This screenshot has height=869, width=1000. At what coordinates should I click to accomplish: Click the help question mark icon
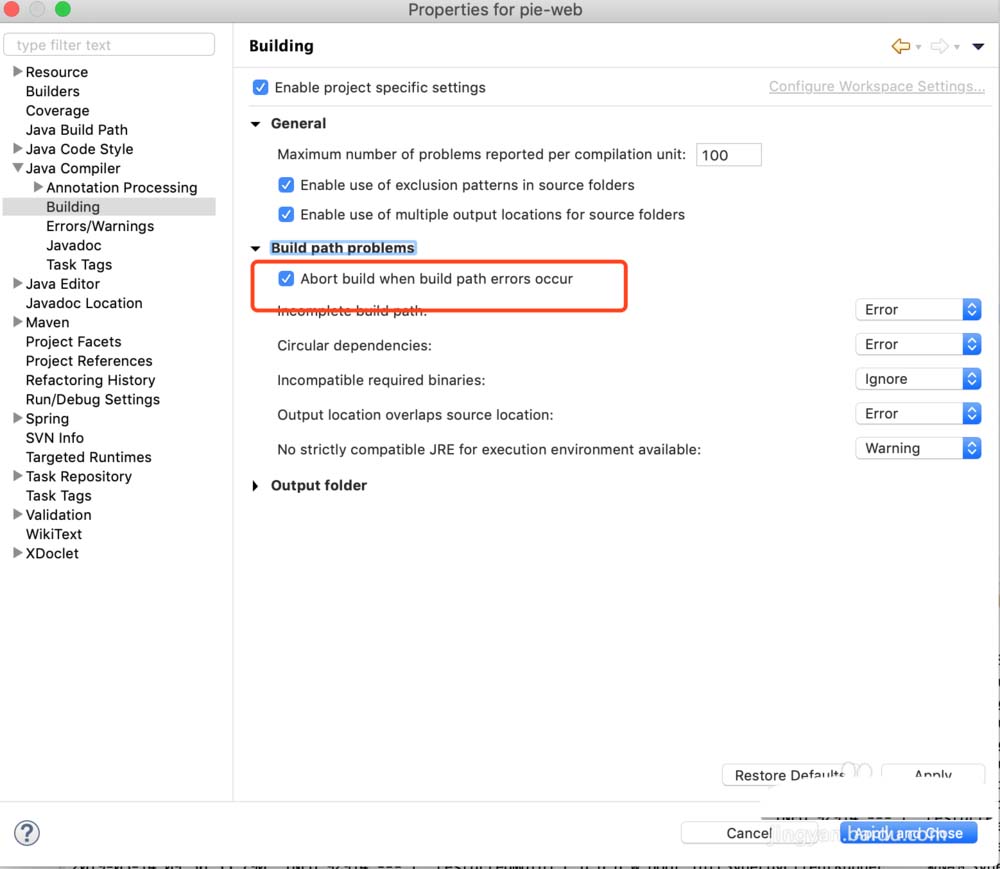27,833
